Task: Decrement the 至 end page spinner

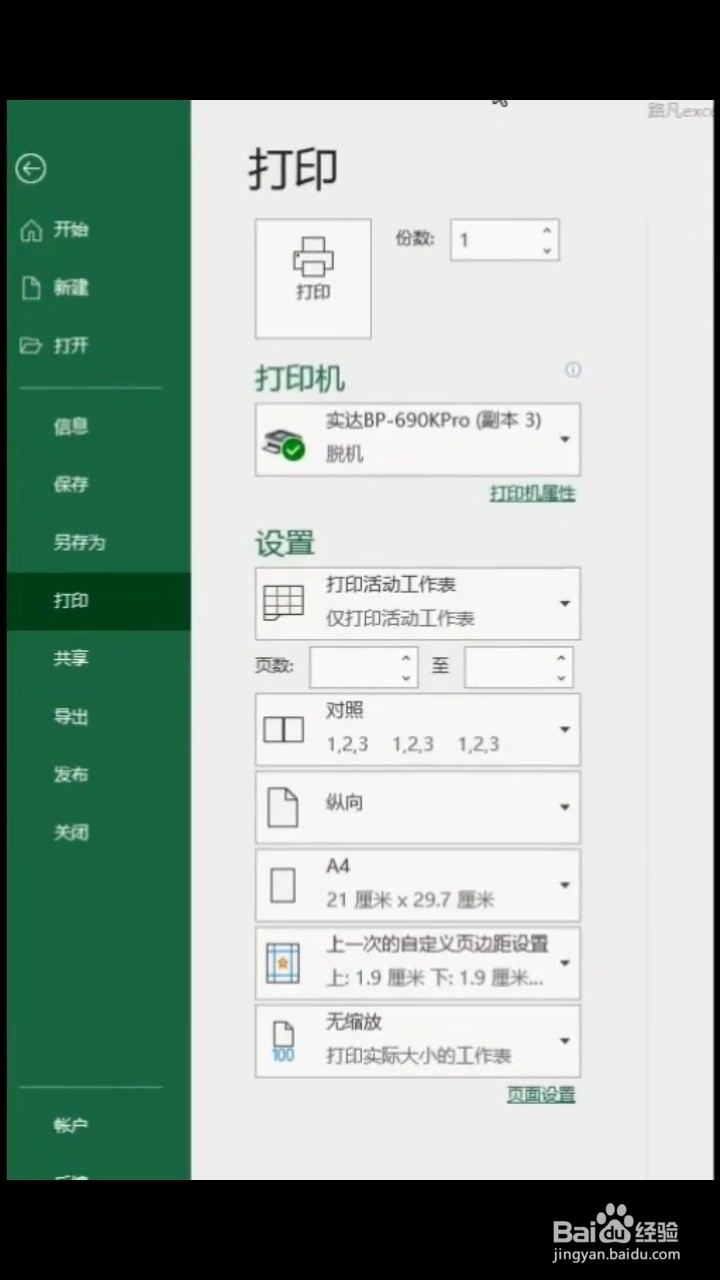Action: click(561, 678)
